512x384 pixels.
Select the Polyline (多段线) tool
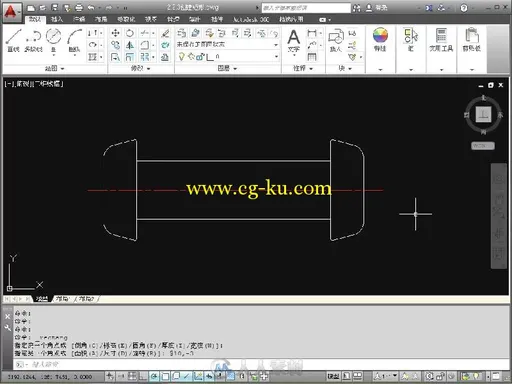pyautogui.click(x=33, y=40)
